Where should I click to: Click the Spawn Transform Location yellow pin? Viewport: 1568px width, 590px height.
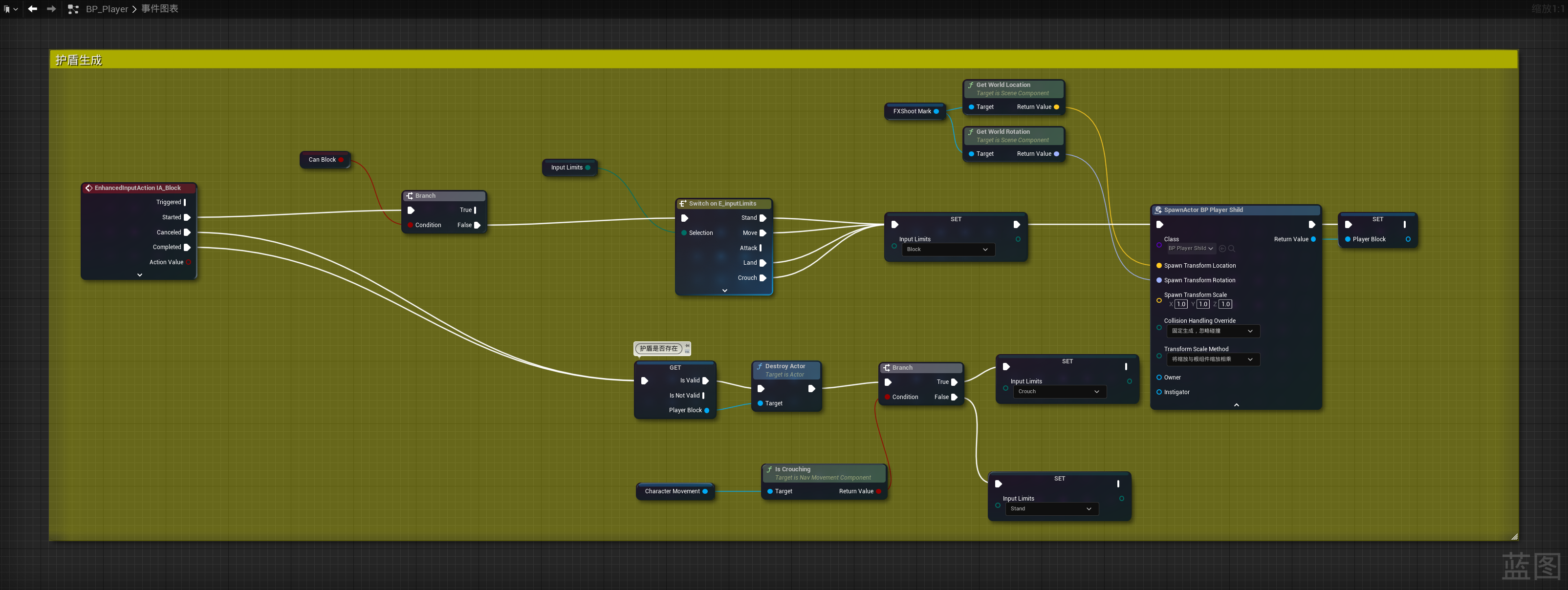(1159, 265)
